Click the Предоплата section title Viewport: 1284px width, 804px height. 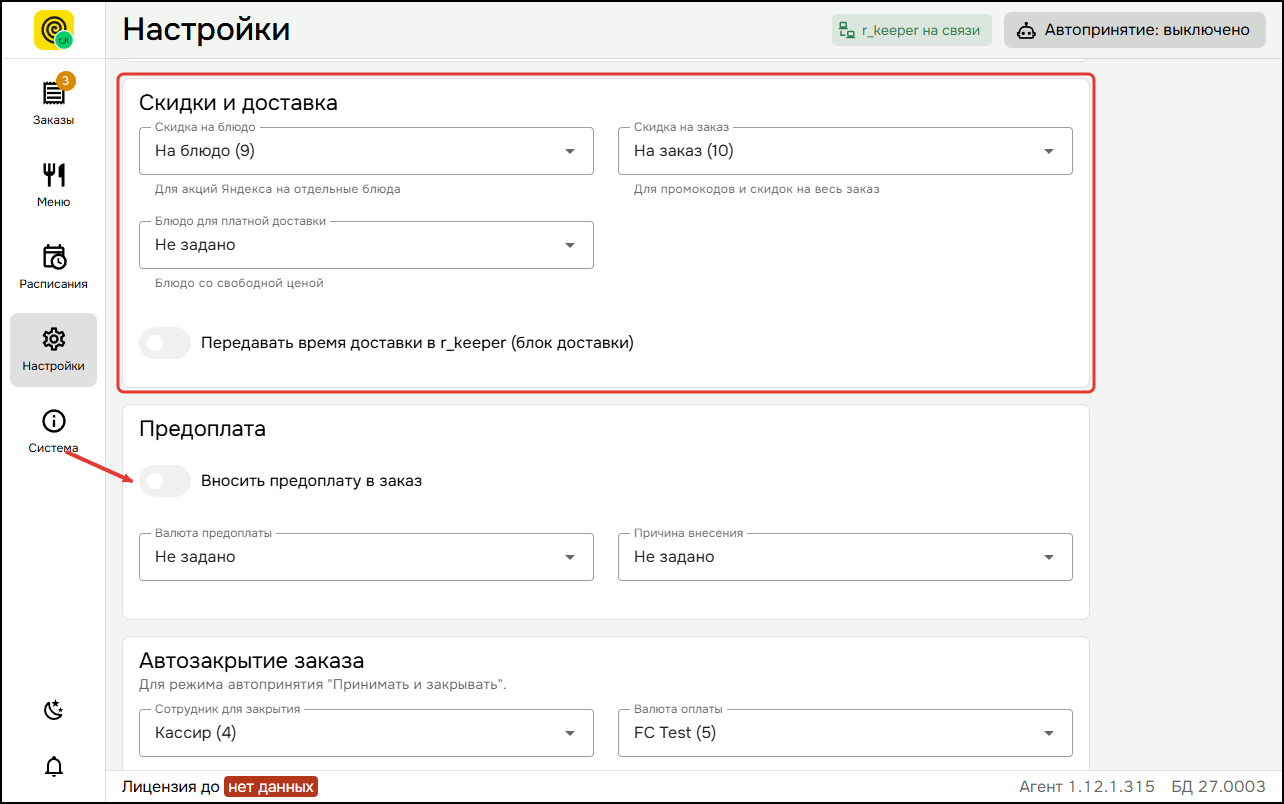point(203,429)
